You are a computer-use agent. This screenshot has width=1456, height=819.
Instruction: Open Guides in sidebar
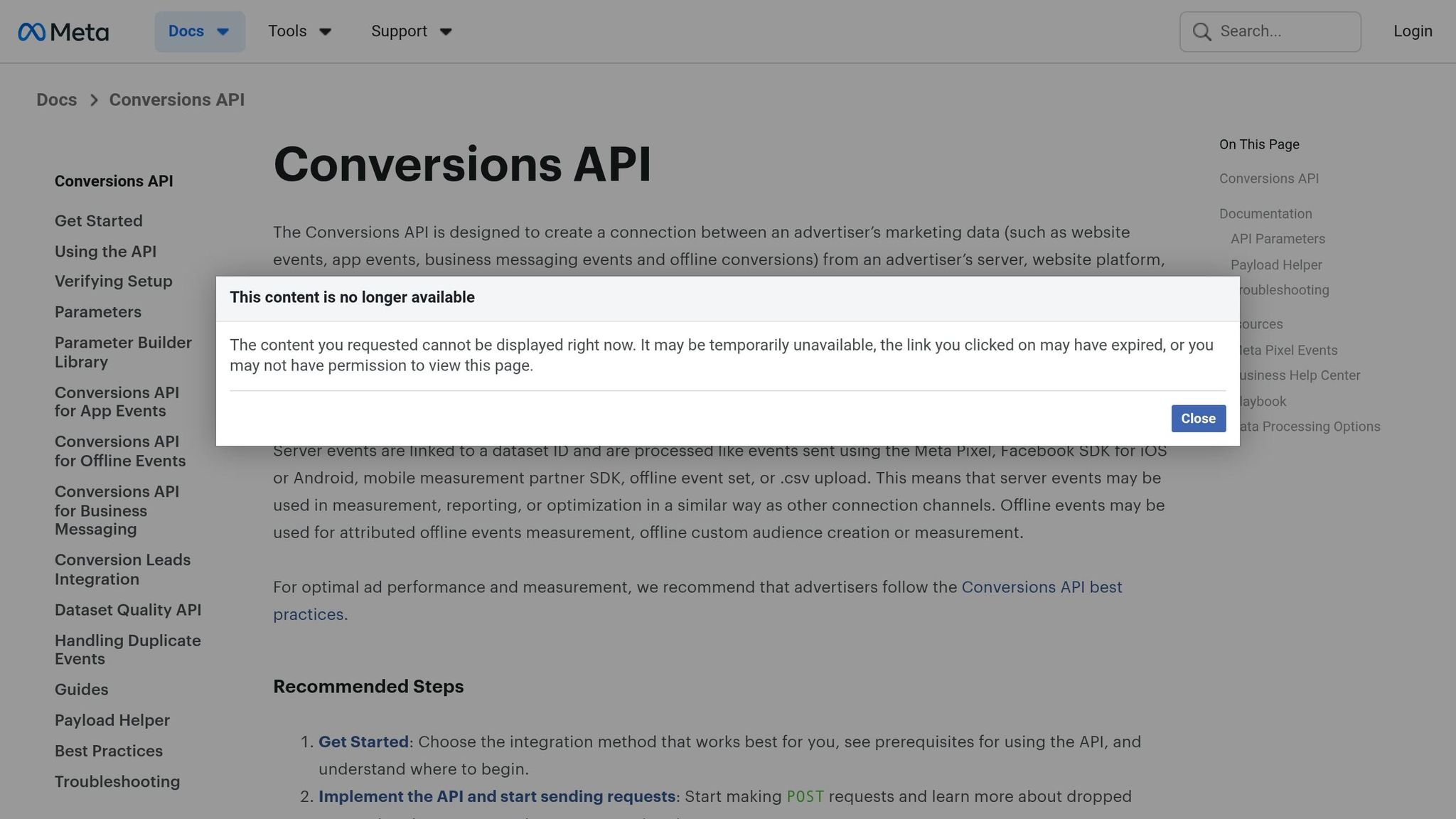tap(82, 690)
